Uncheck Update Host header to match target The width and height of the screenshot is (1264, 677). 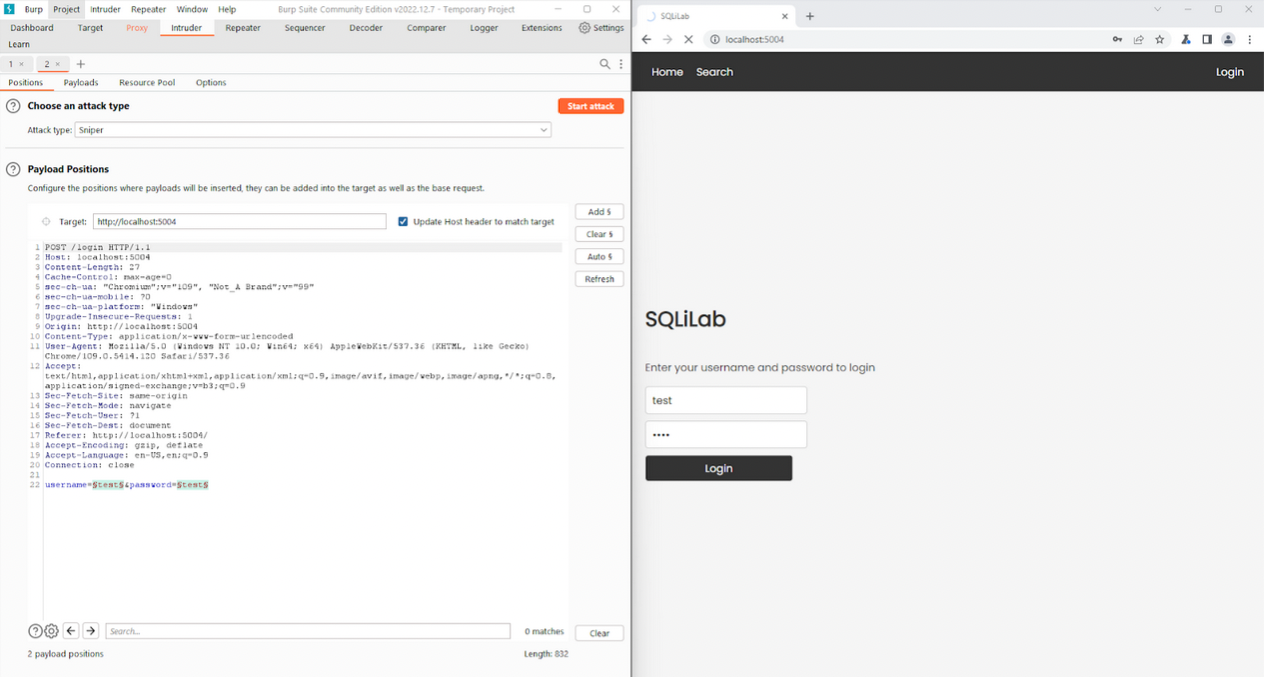pos(403,222)
